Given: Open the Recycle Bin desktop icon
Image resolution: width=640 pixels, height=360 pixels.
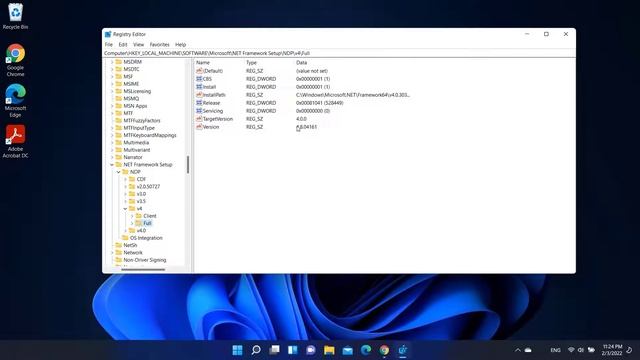Looking at the screenshot, I should [x=15, y=16].
